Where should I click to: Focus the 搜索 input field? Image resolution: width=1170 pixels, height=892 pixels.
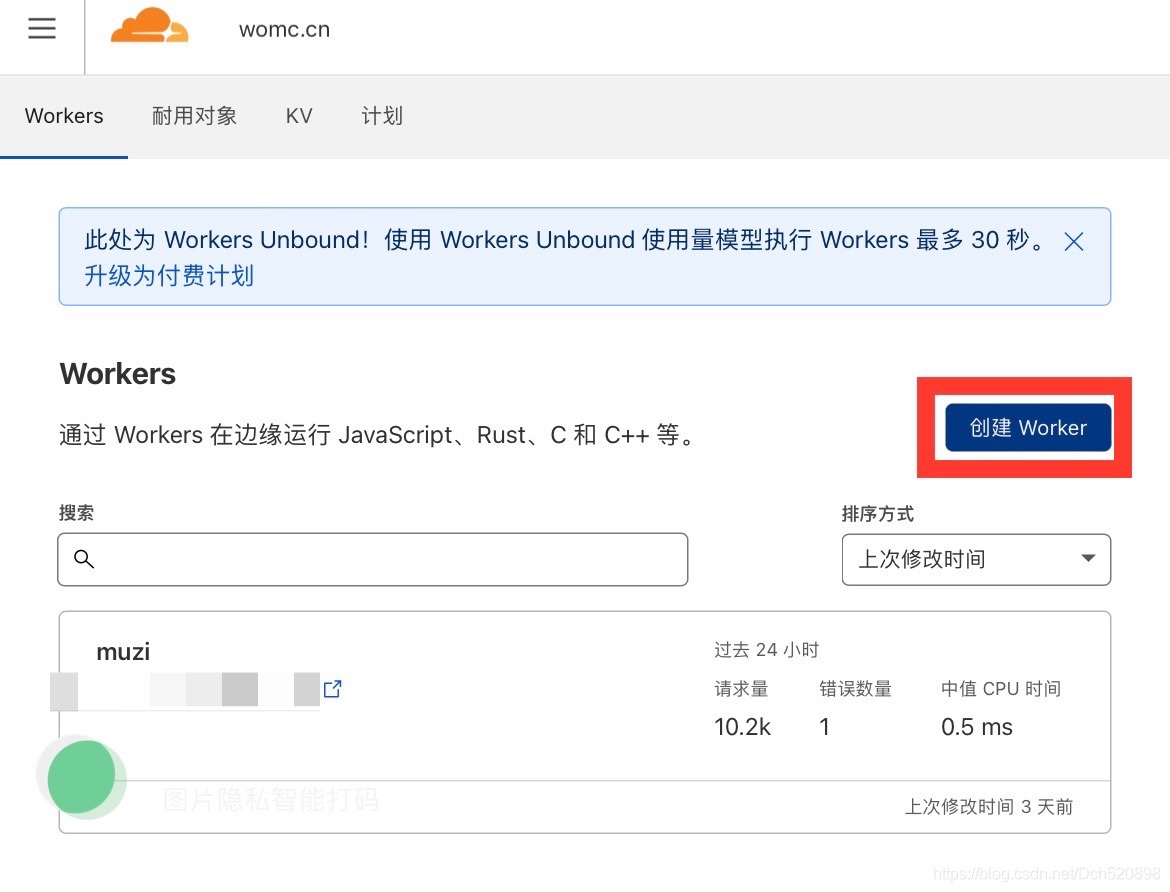pyautogui.click(x=372, y=559)
